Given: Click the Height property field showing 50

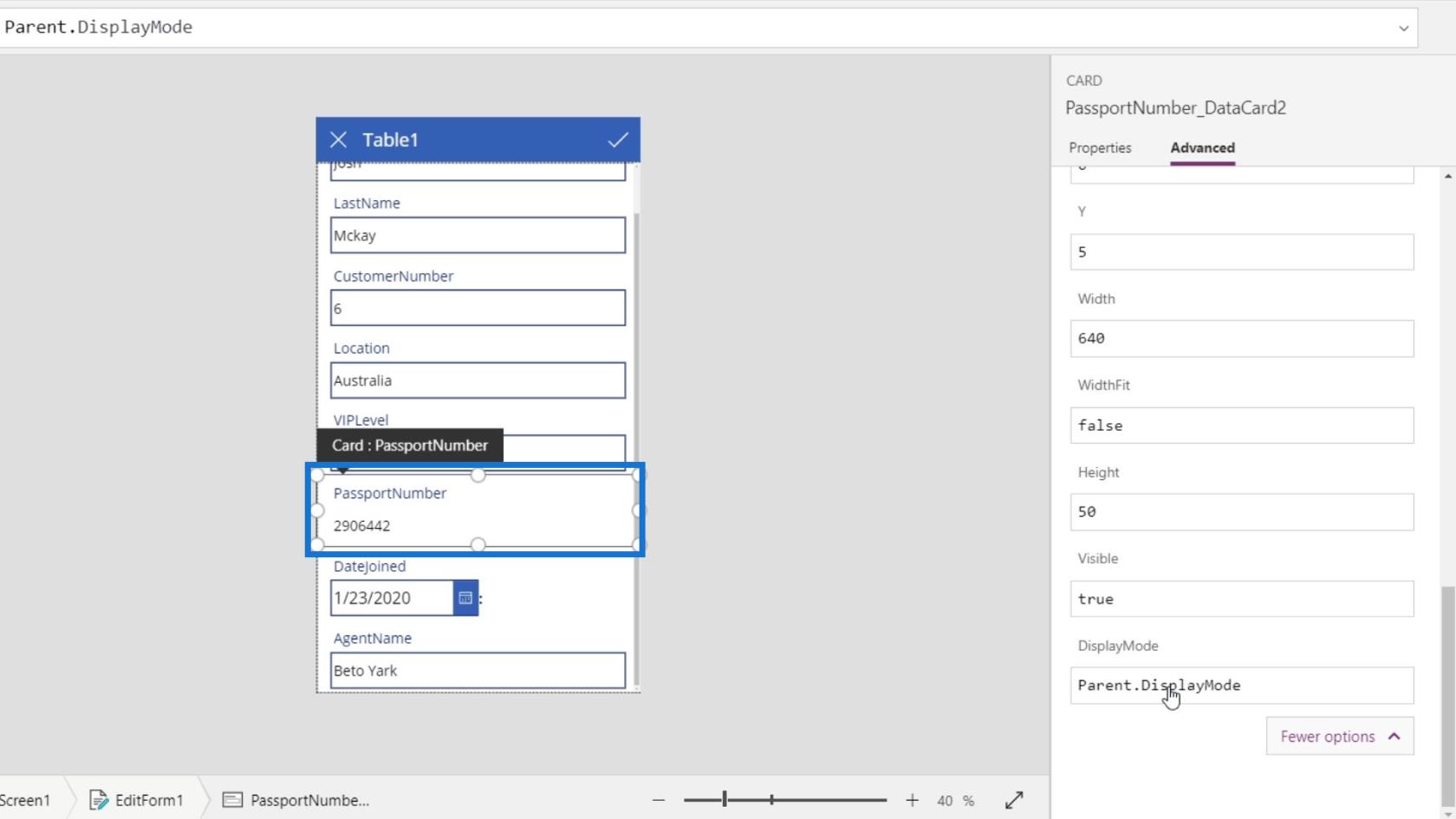Looking at the screenshot, I should click(x=1242, y=512).
